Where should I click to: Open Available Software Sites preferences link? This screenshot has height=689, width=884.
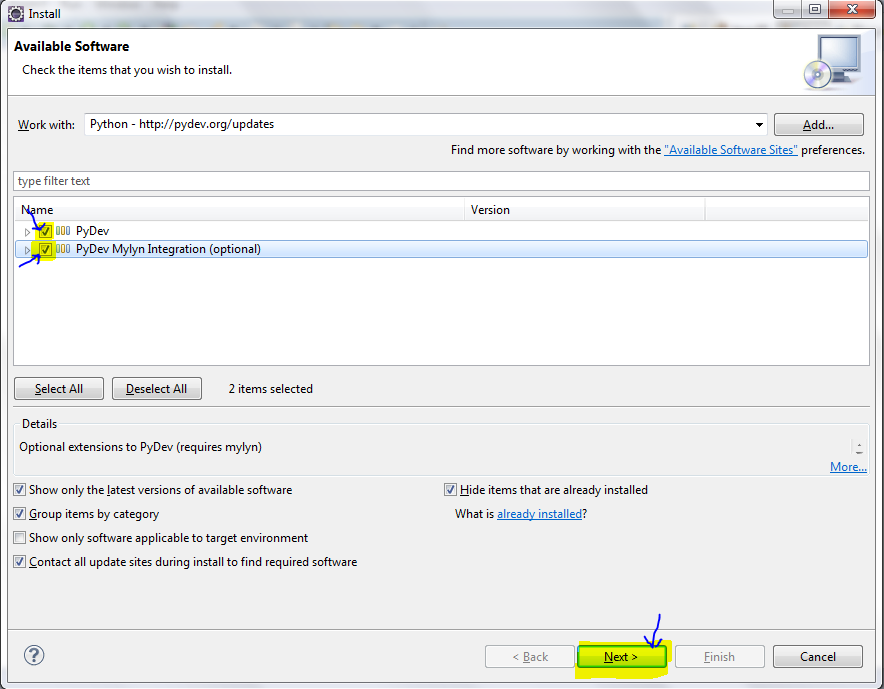tap(731, 150)
